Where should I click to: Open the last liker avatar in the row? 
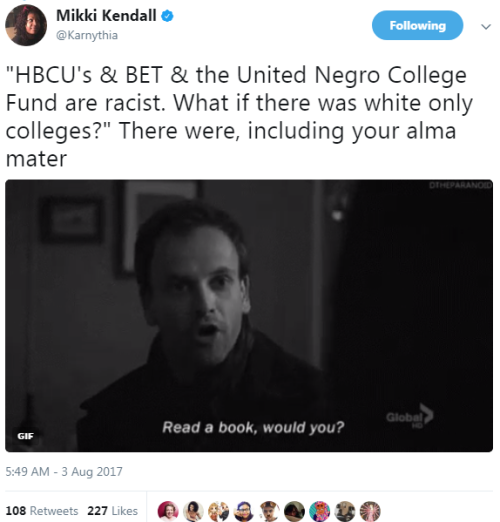(x=370, y=511)
